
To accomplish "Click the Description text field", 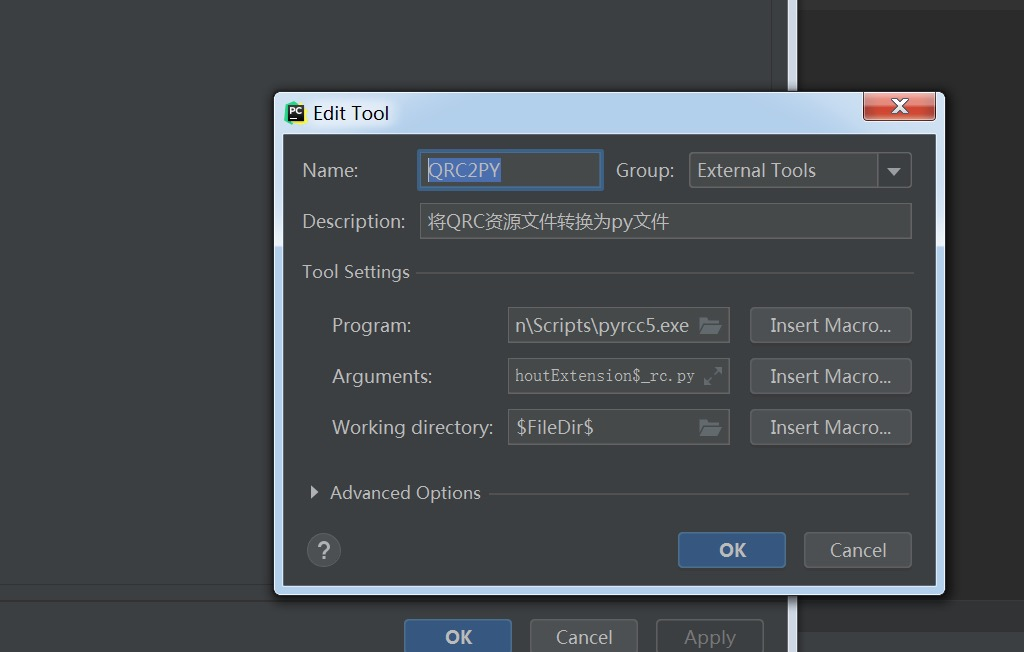I will 665,221.
